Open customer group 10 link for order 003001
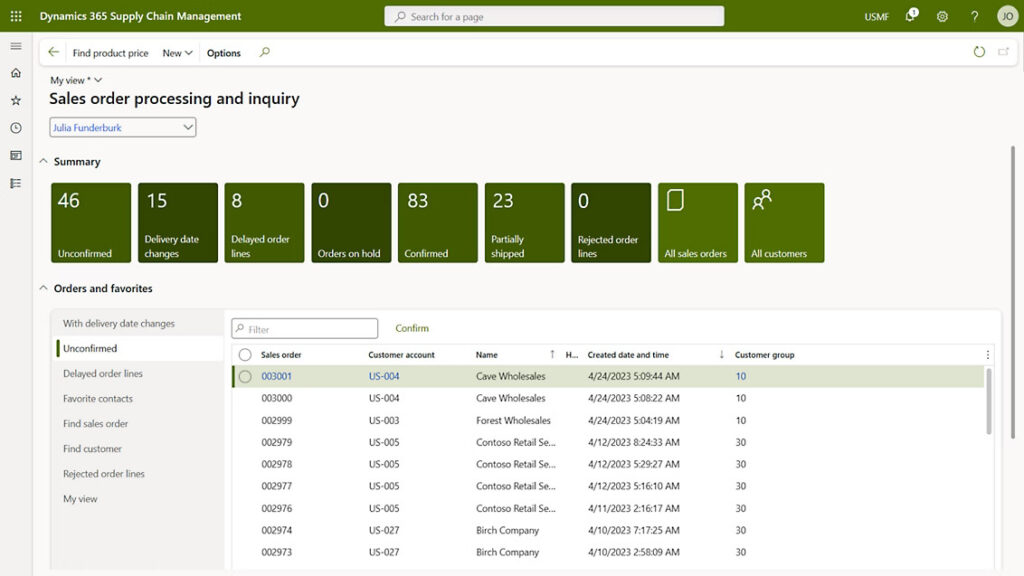 coord(739,375)
